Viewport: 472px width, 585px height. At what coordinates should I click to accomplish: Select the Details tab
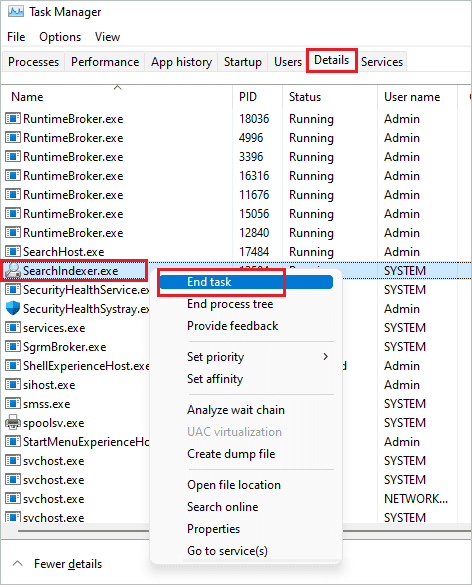332,60
